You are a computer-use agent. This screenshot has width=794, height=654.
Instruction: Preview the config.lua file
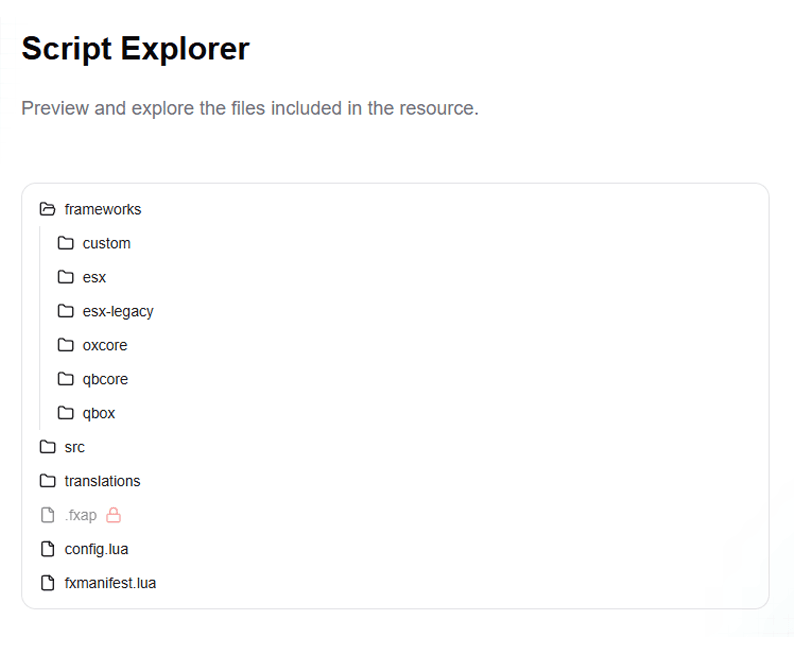pyautogui.click(x=96, y=549)
